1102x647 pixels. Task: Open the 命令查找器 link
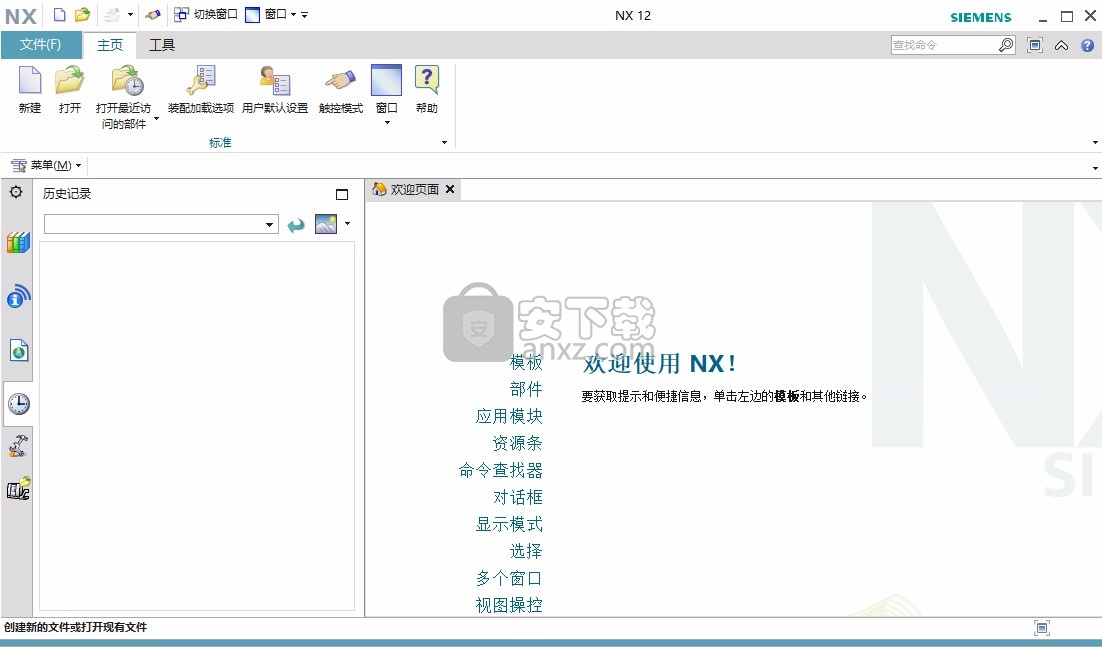[500, 471]
